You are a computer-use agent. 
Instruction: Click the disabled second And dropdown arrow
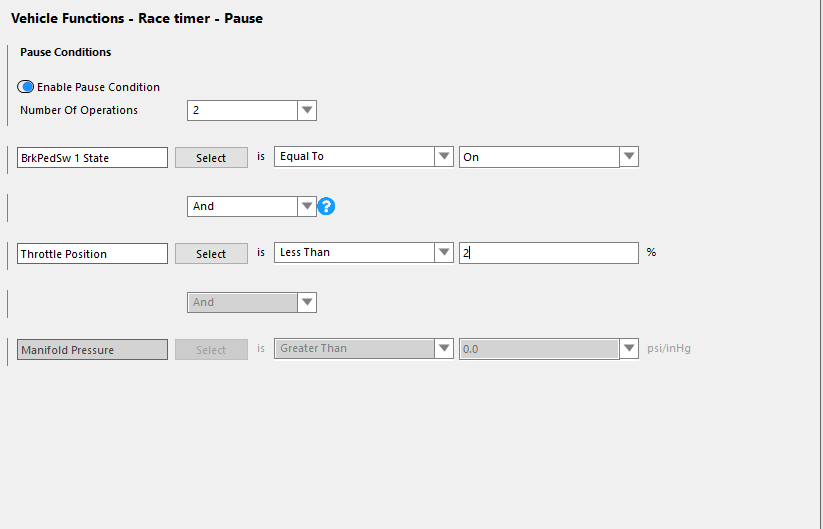[307, 302]
